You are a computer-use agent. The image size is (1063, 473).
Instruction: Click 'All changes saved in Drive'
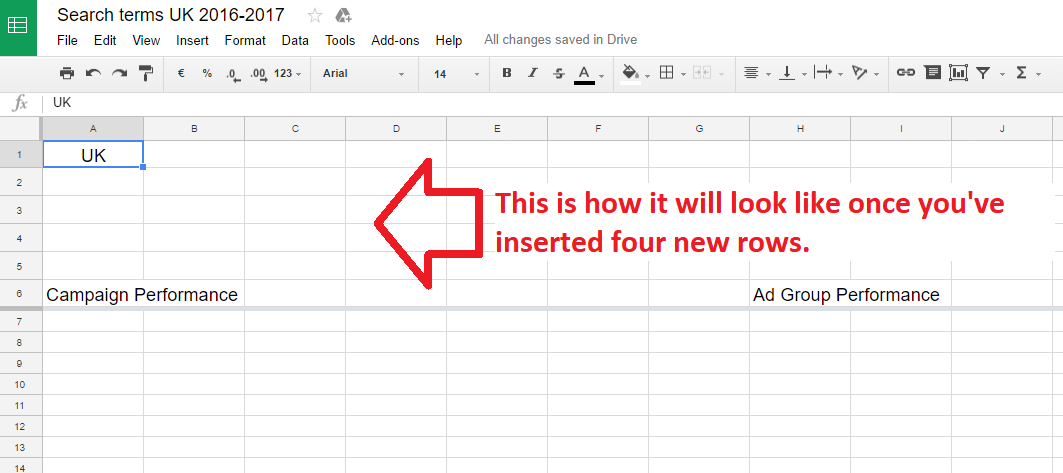(x=560, y=40)
